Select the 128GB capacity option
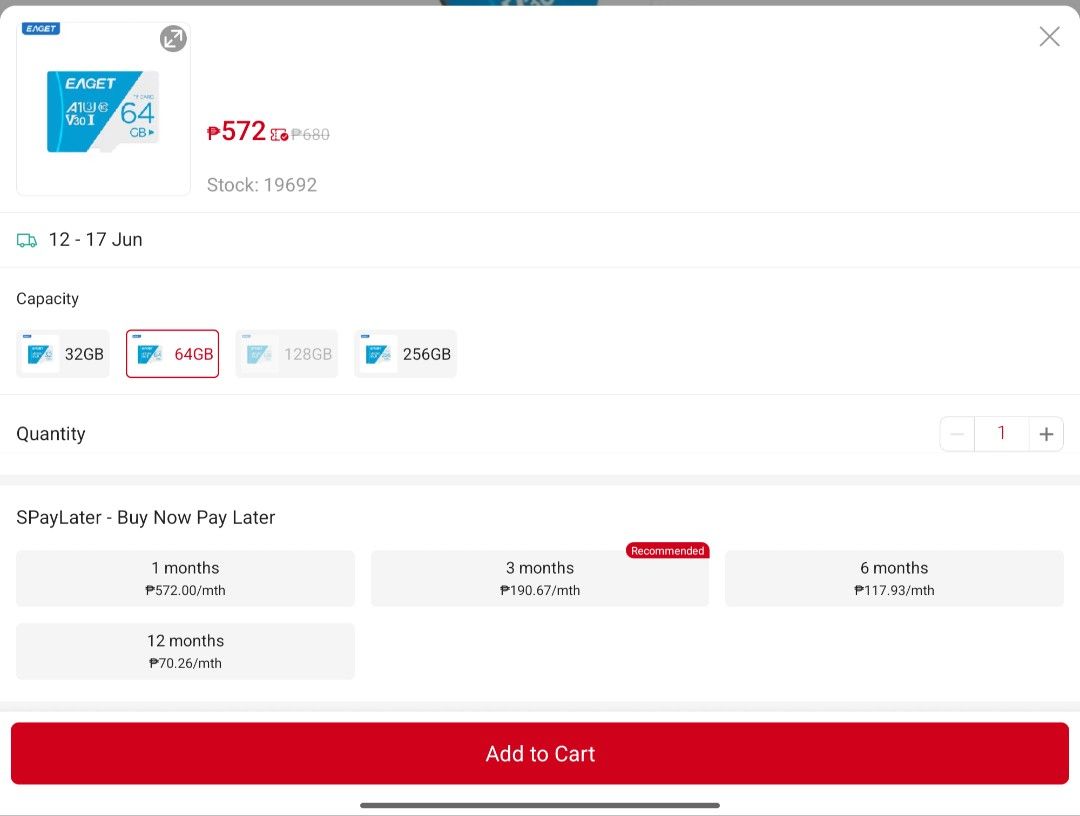 (x=287, y=354)
